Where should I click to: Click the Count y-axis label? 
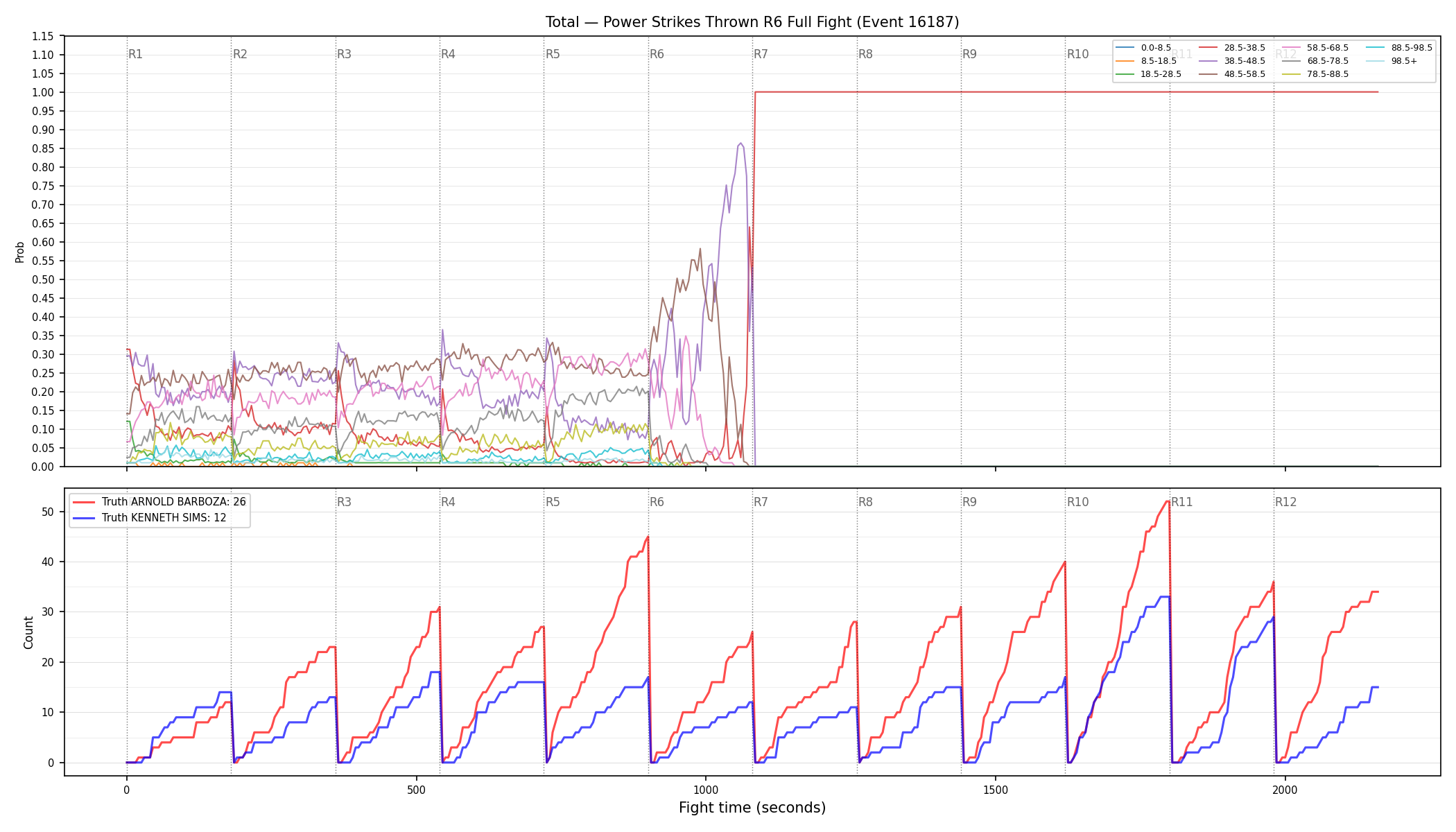point(28,632)
